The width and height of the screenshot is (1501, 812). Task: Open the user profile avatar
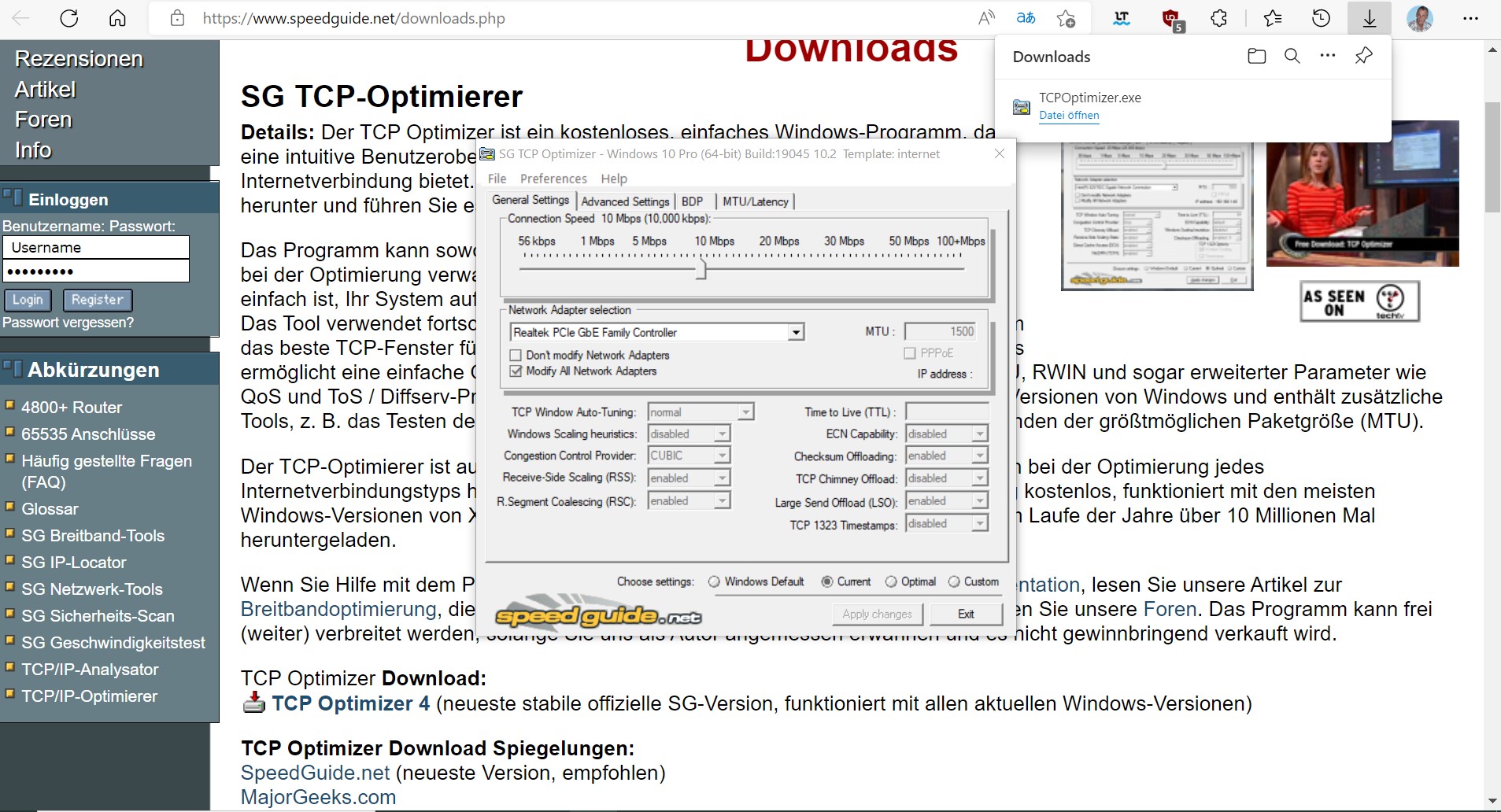pyautogui.click(x=1420, y=18)
